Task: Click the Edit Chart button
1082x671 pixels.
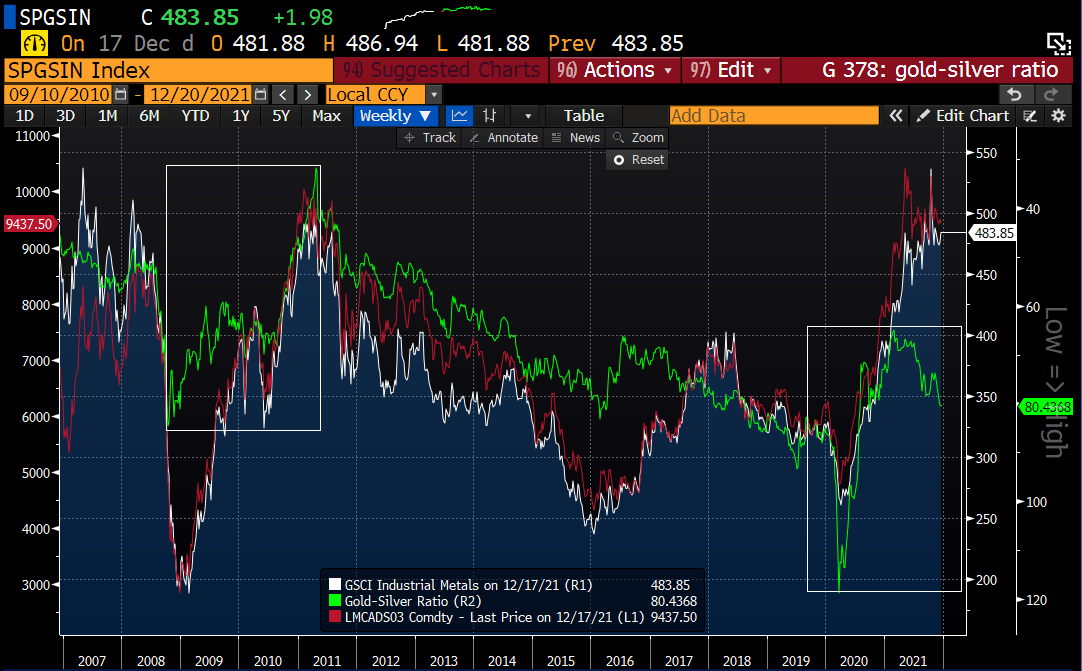Action: point(963,116)
